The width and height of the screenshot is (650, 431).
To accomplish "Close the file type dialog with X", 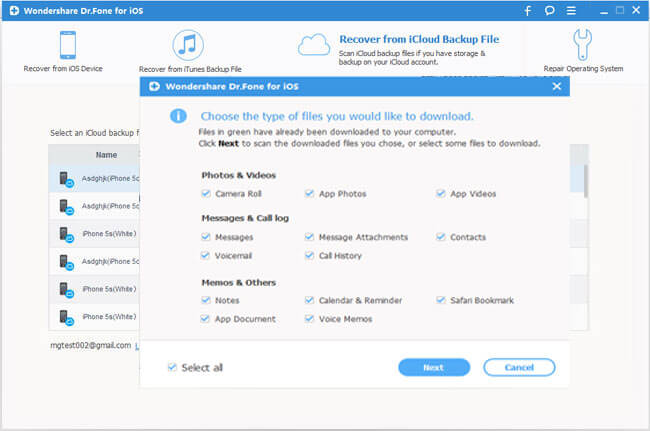I will (557, 86).
